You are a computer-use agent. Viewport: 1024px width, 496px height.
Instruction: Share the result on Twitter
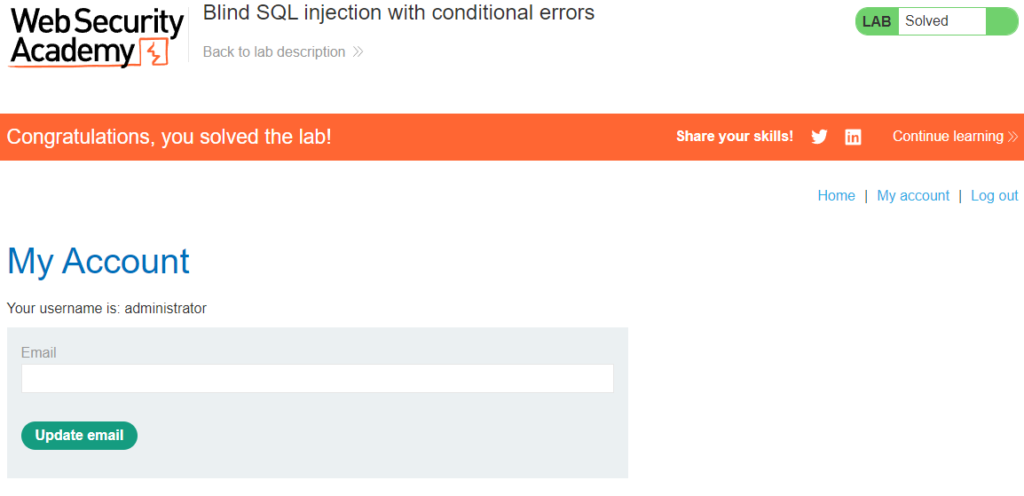(x=819, y=137)
